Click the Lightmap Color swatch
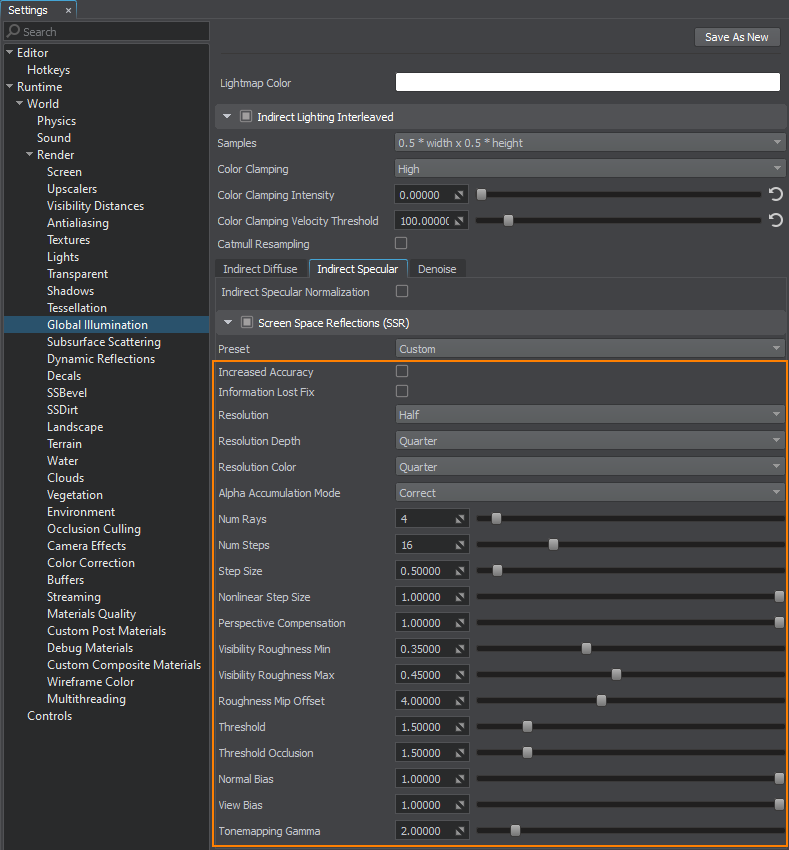Viewport: 789px width, 850px height. (x=587, y=83)
